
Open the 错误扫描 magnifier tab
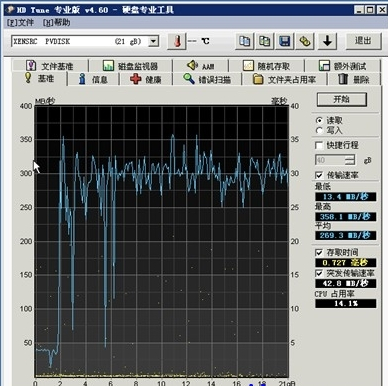point(207,79)
